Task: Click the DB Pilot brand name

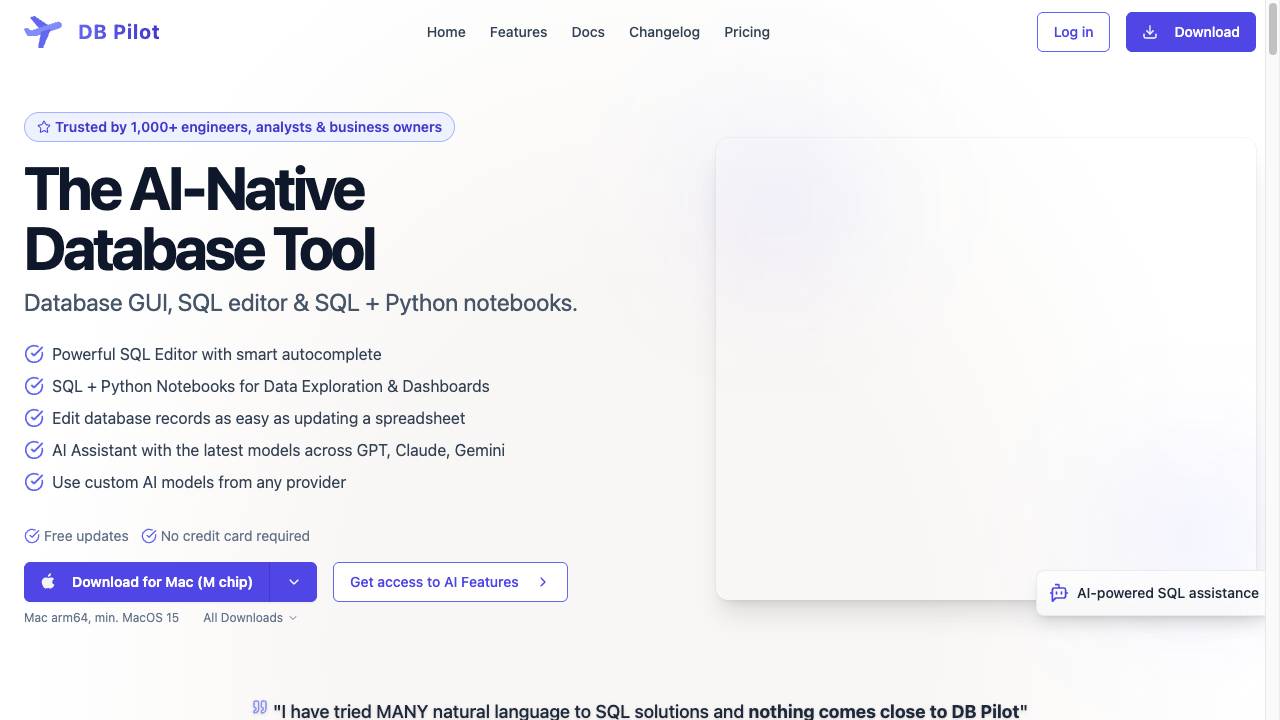Action: click(119, 32)
